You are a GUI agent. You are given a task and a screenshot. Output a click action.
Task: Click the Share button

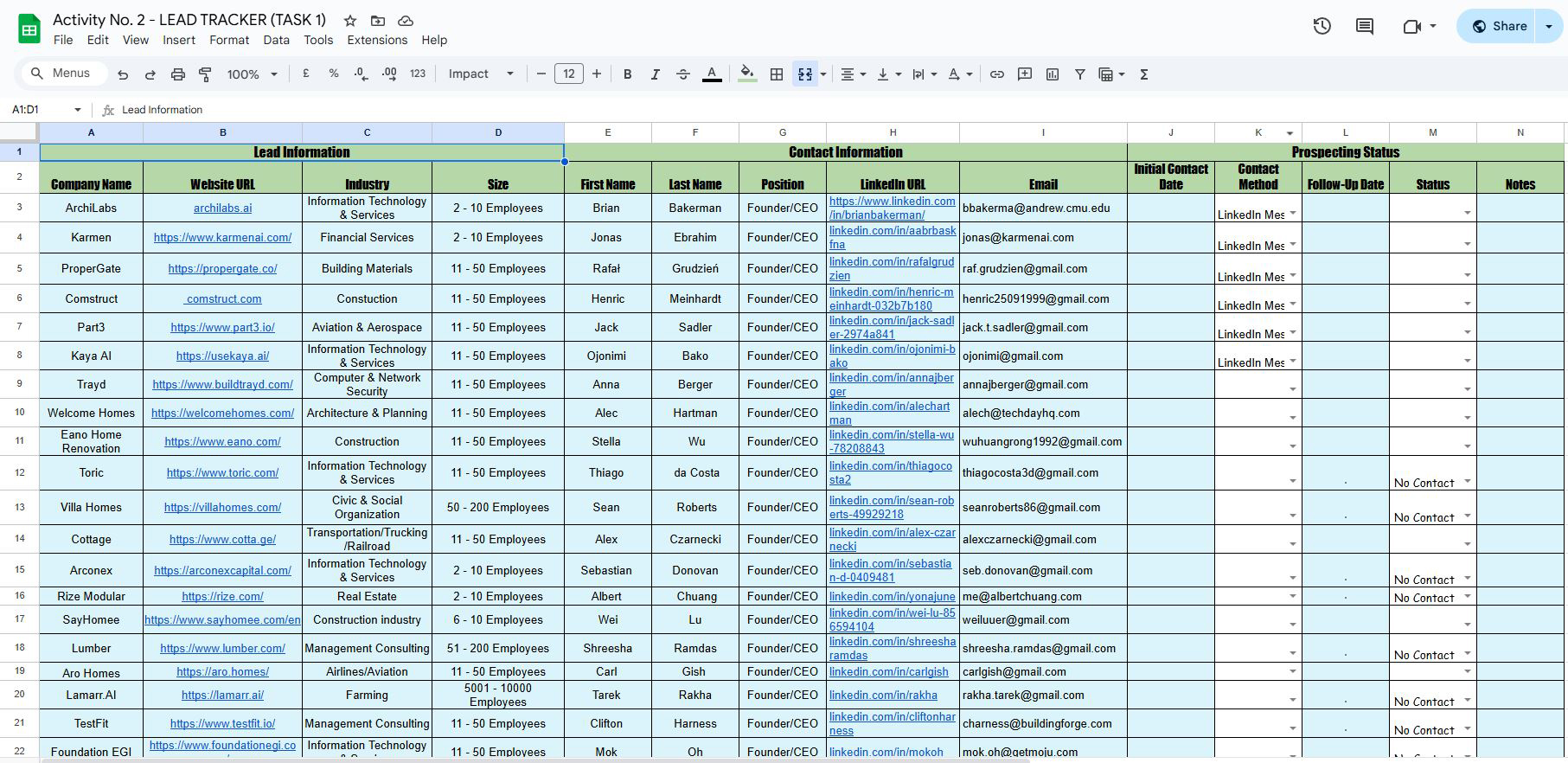tap(1500, 26)
